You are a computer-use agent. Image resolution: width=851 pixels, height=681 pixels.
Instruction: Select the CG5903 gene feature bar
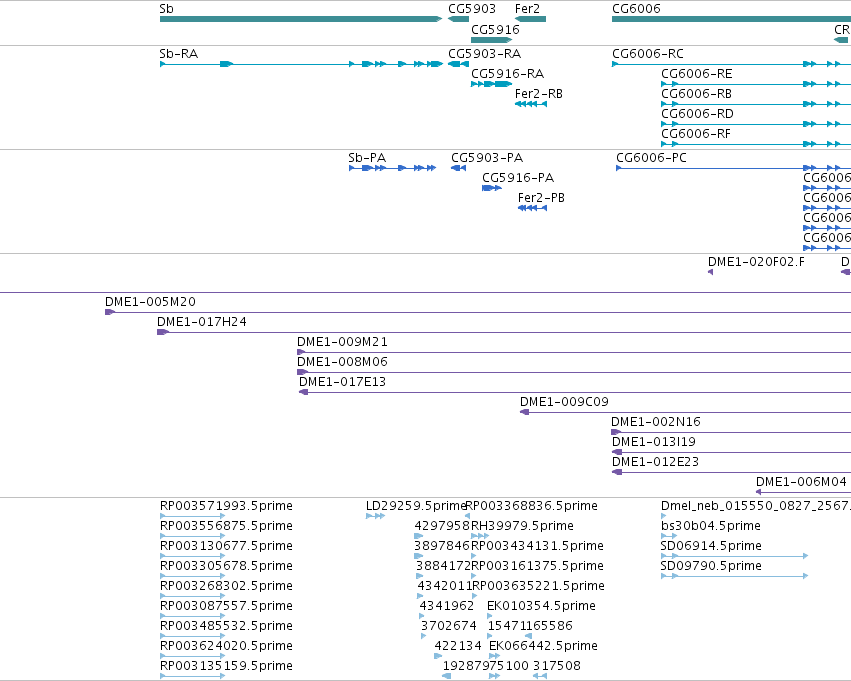pos(458,19)
